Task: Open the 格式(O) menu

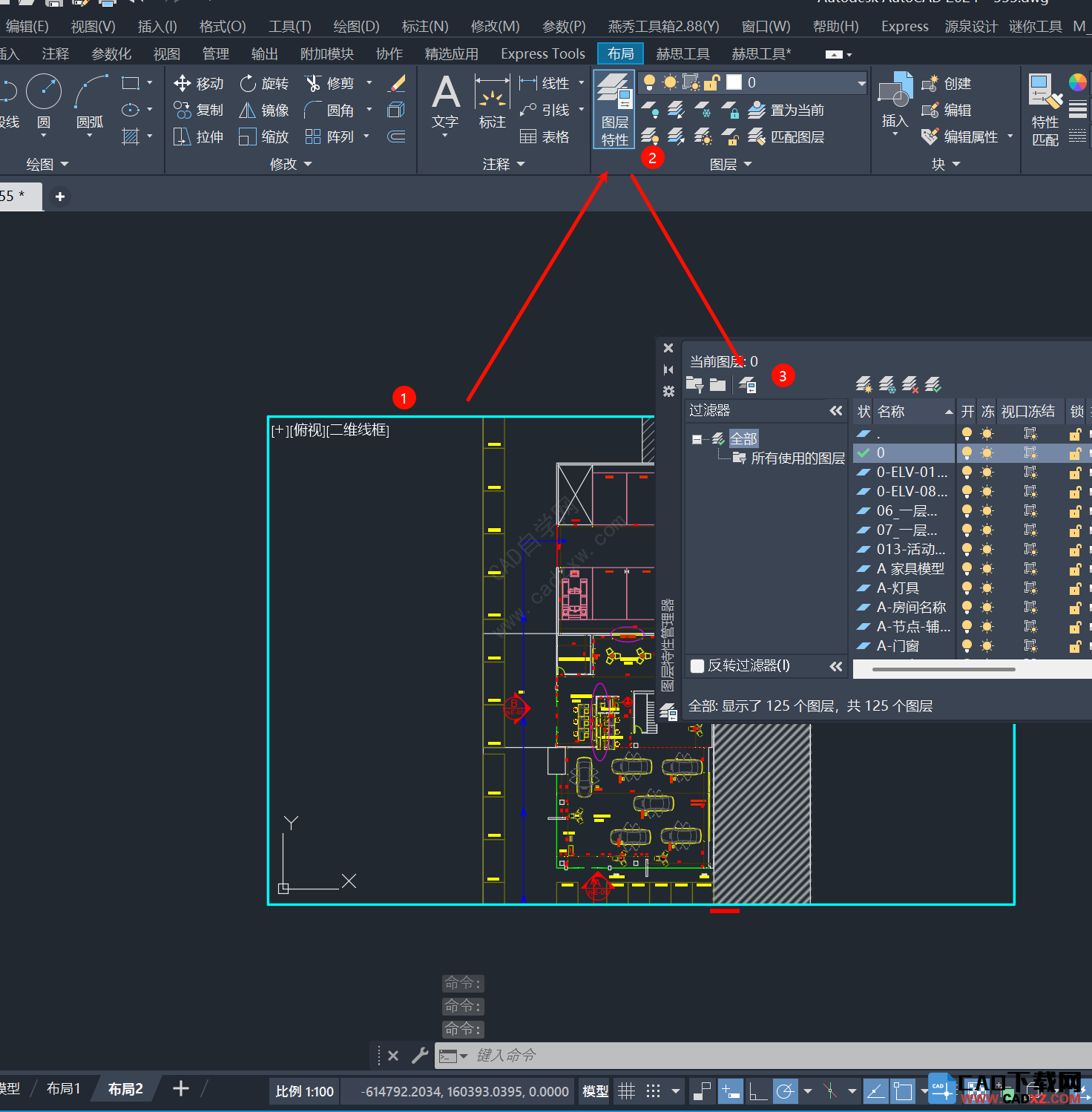Action: tap(223, 27)
